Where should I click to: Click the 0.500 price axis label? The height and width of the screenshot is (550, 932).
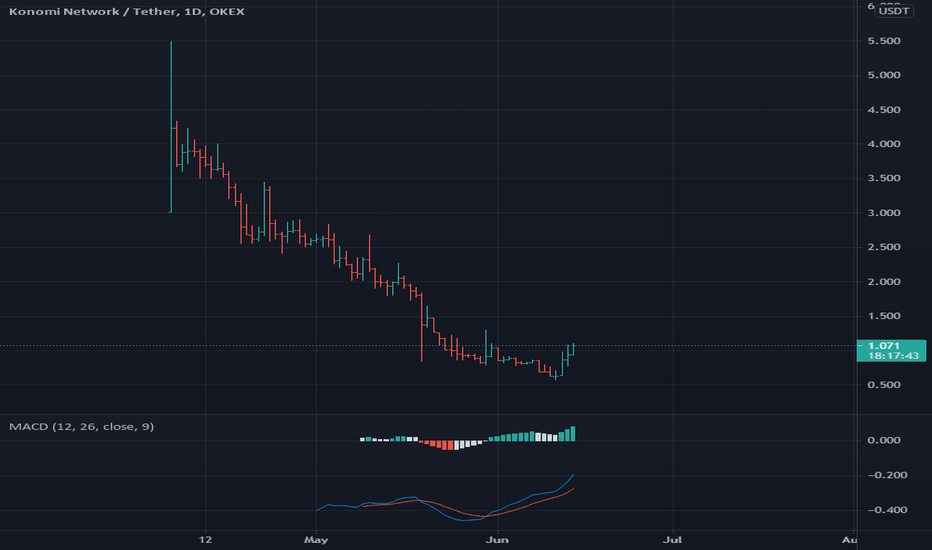[x=884, y=385]
